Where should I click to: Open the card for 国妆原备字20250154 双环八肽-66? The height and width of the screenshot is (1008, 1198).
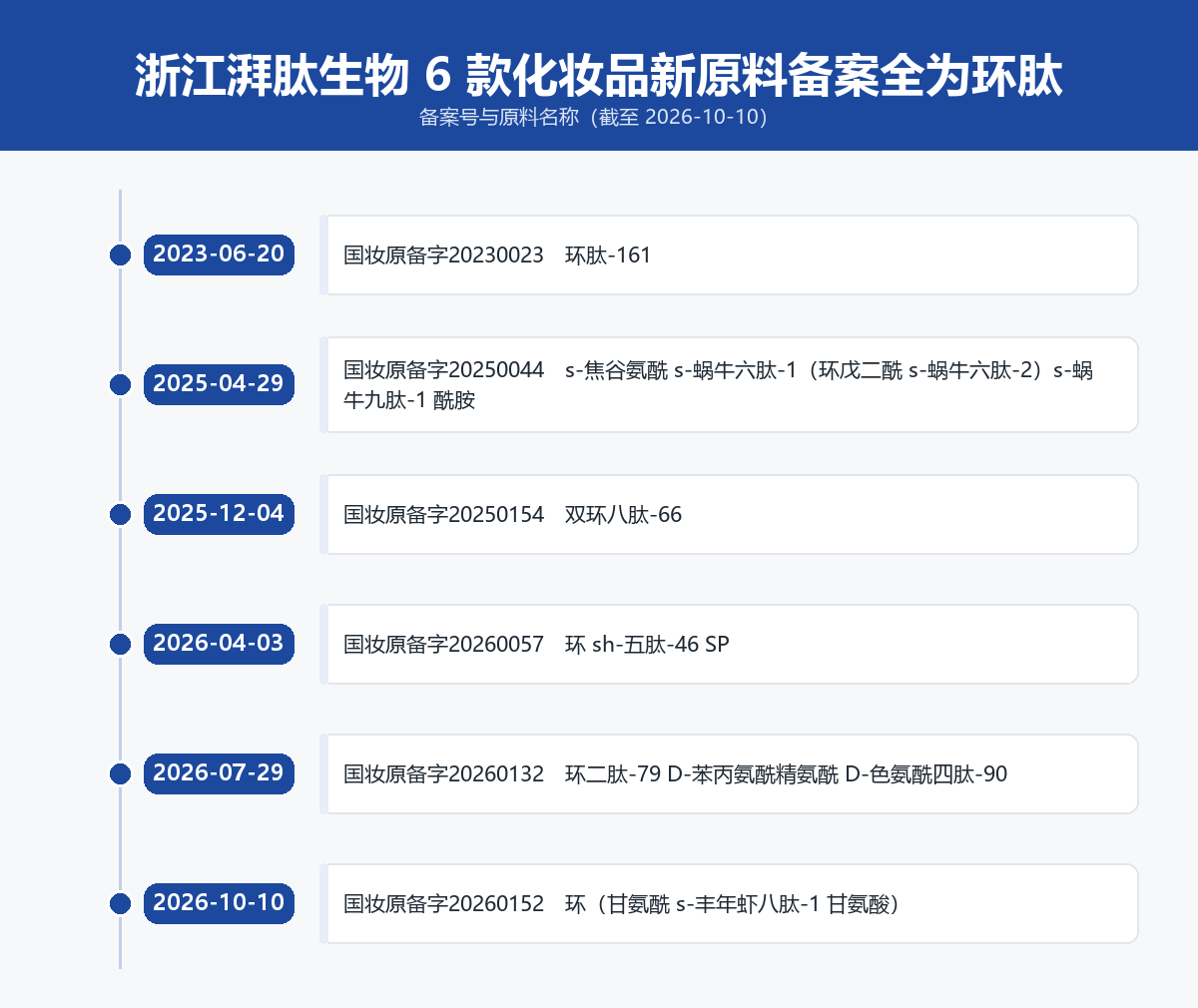pos(729,514)
